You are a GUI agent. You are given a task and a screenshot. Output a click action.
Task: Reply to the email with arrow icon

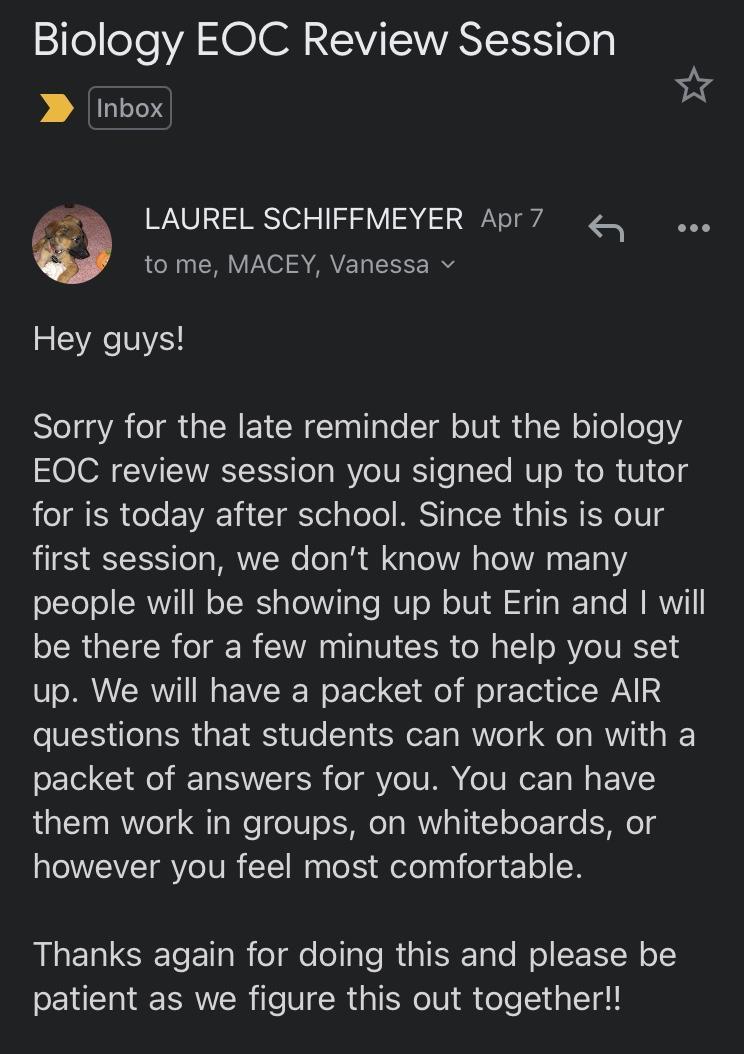point(606,228)
